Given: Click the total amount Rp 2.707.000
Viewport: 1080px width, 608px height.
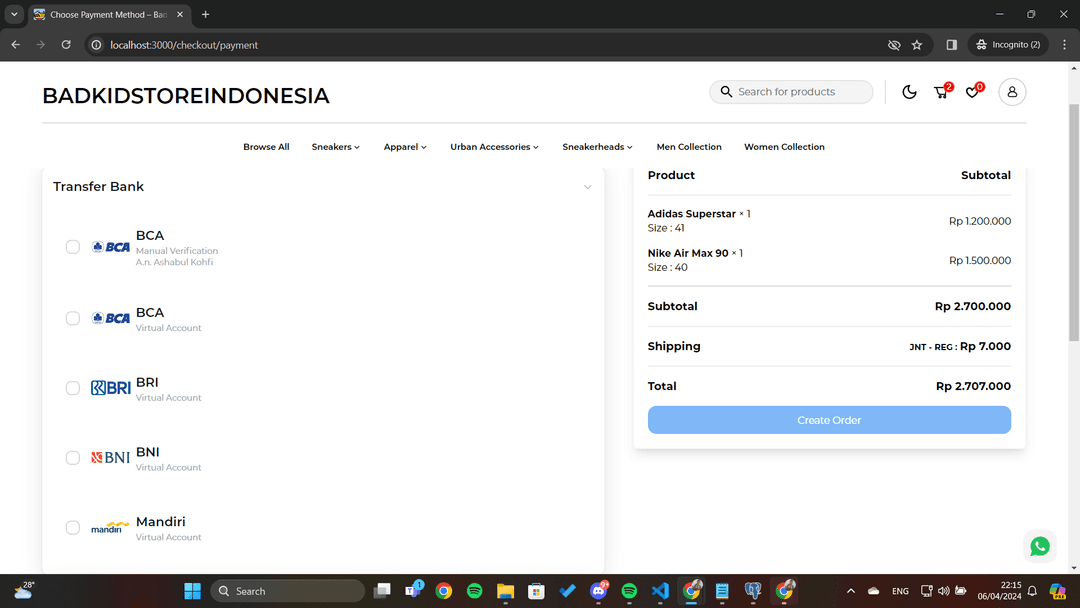Looking at the screenshot, I should coord(973,386).
